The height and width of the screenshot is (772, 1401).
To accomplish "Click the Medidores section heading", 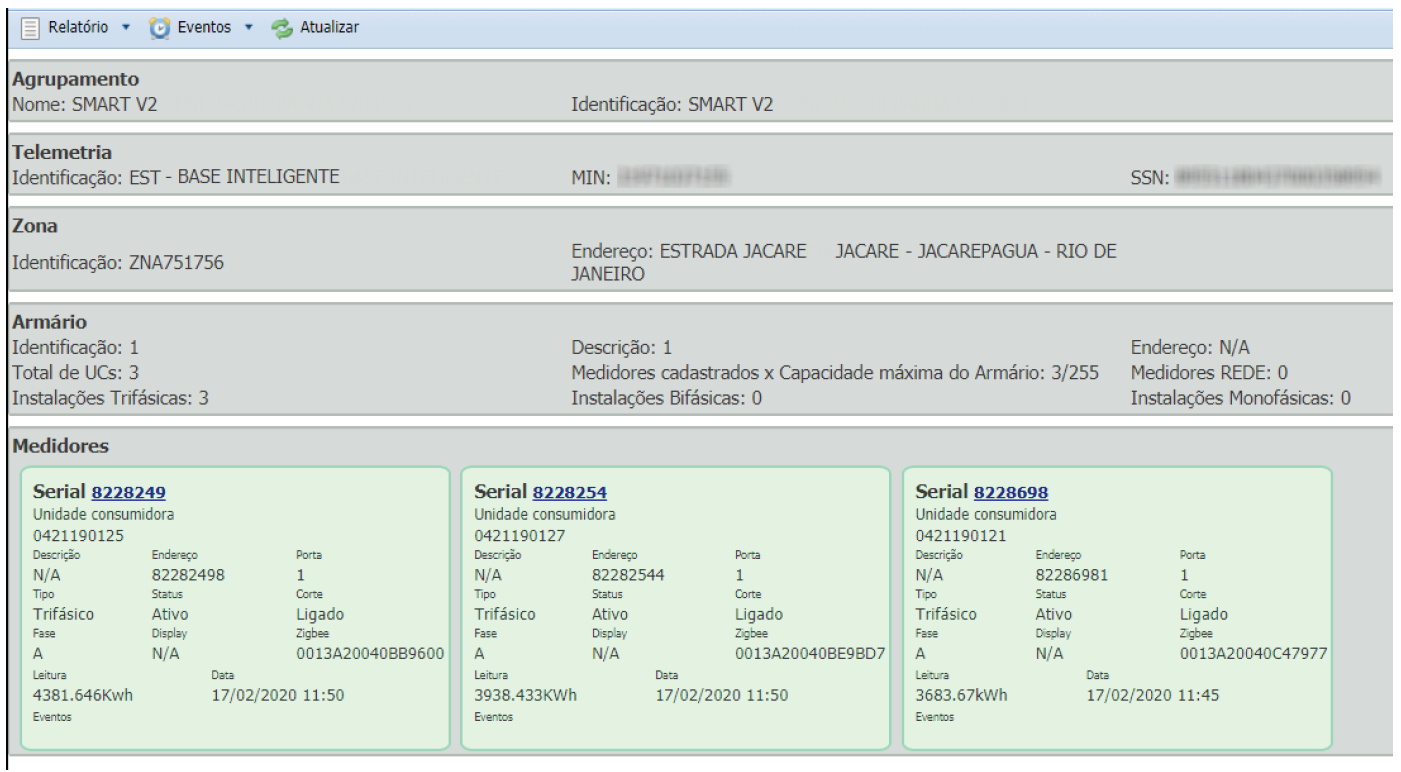I will 60,446.
